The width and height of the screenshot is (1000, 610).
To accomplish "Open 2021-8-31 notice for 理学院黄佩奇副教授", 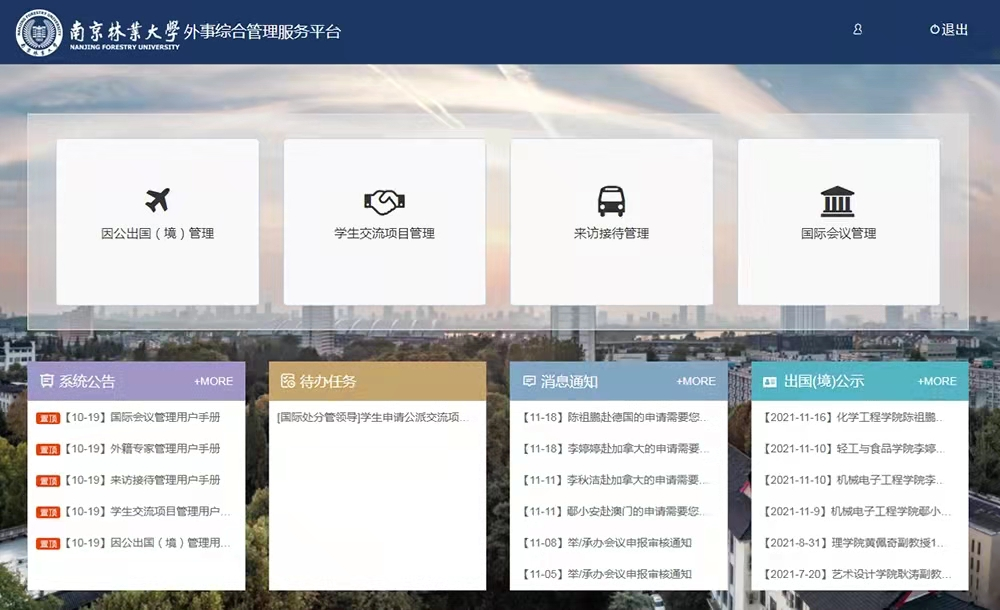I will [x=853, y=543].
